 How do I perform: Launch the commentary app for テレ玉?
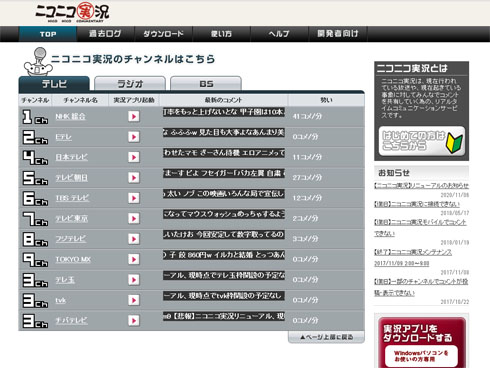(x=134, y=280)
